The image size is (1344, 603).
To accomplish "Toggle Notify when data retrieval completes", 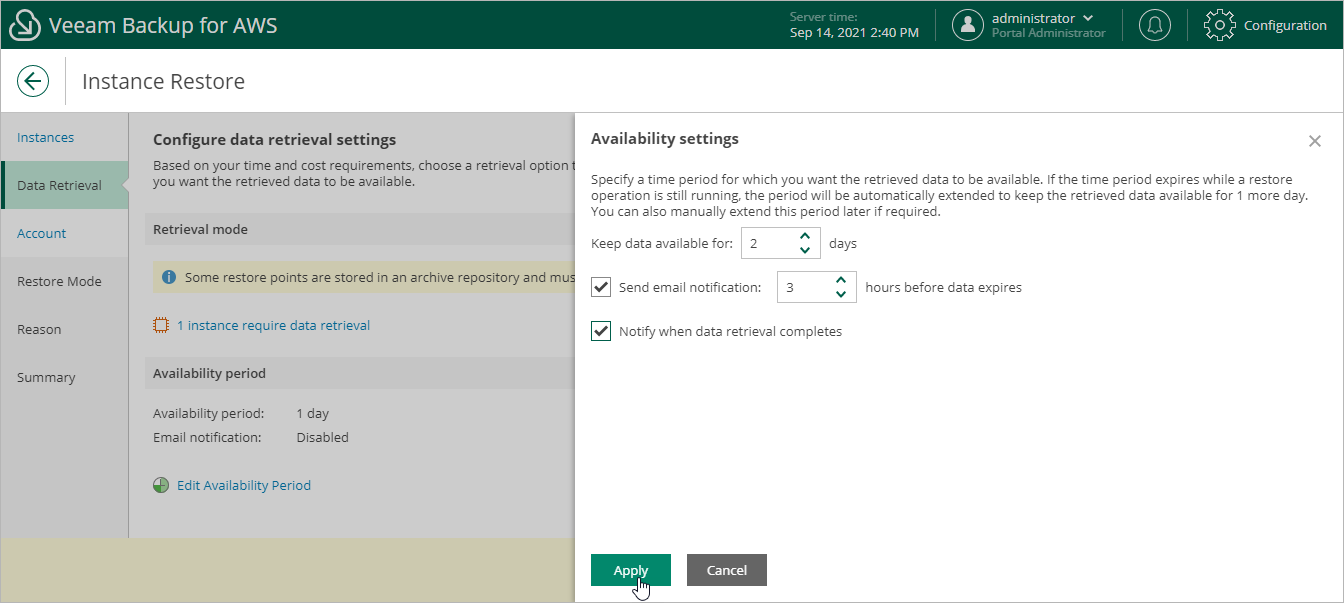I will point(601,331).
